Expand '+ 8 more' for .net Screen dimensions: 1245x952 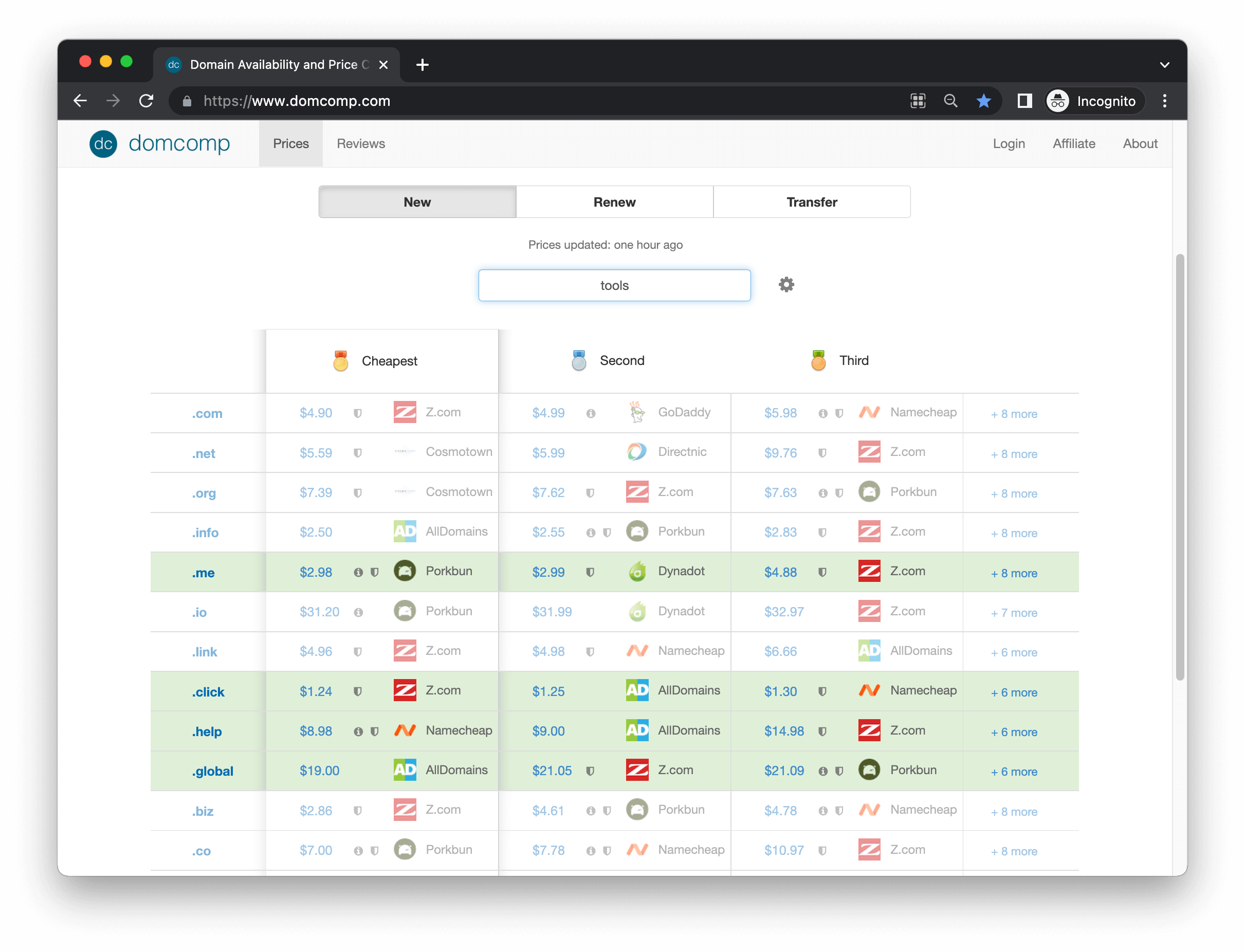tap(1014, 454)
